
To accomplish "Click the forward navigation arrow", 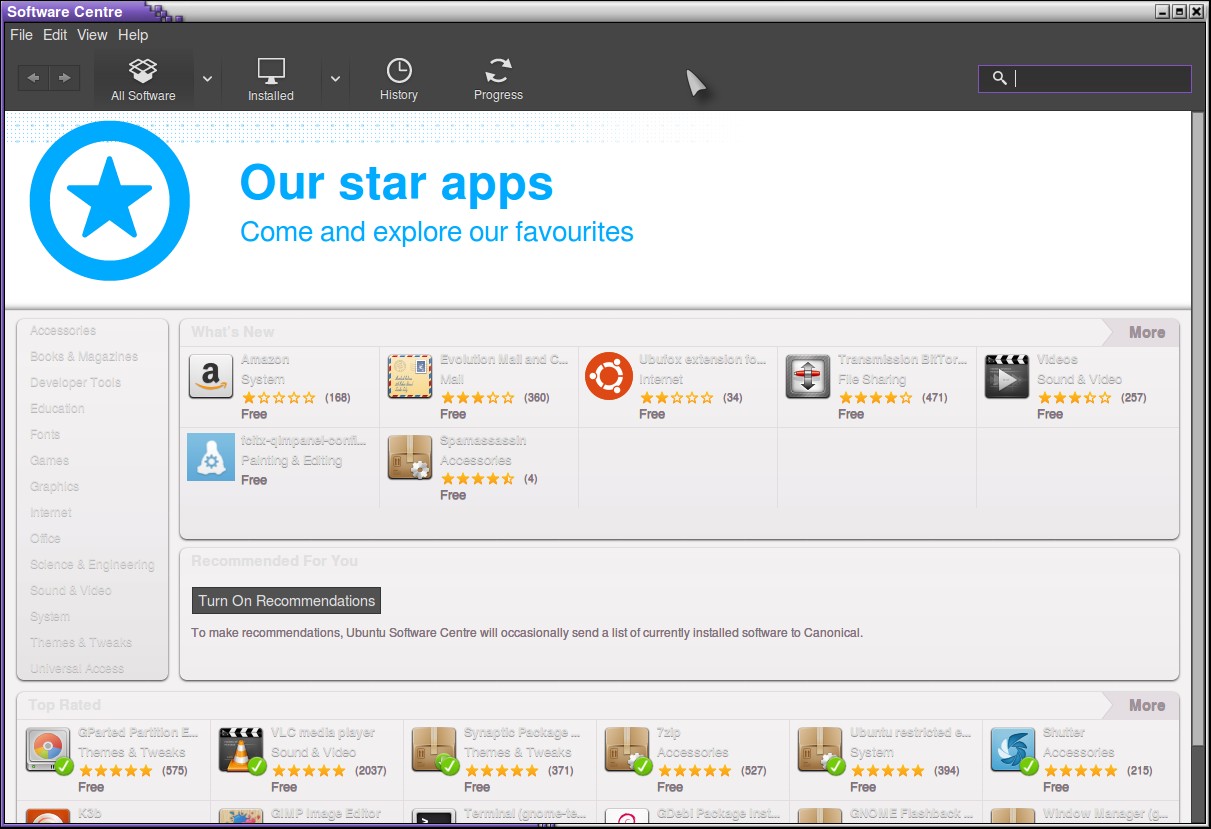I will click(64, 78).
